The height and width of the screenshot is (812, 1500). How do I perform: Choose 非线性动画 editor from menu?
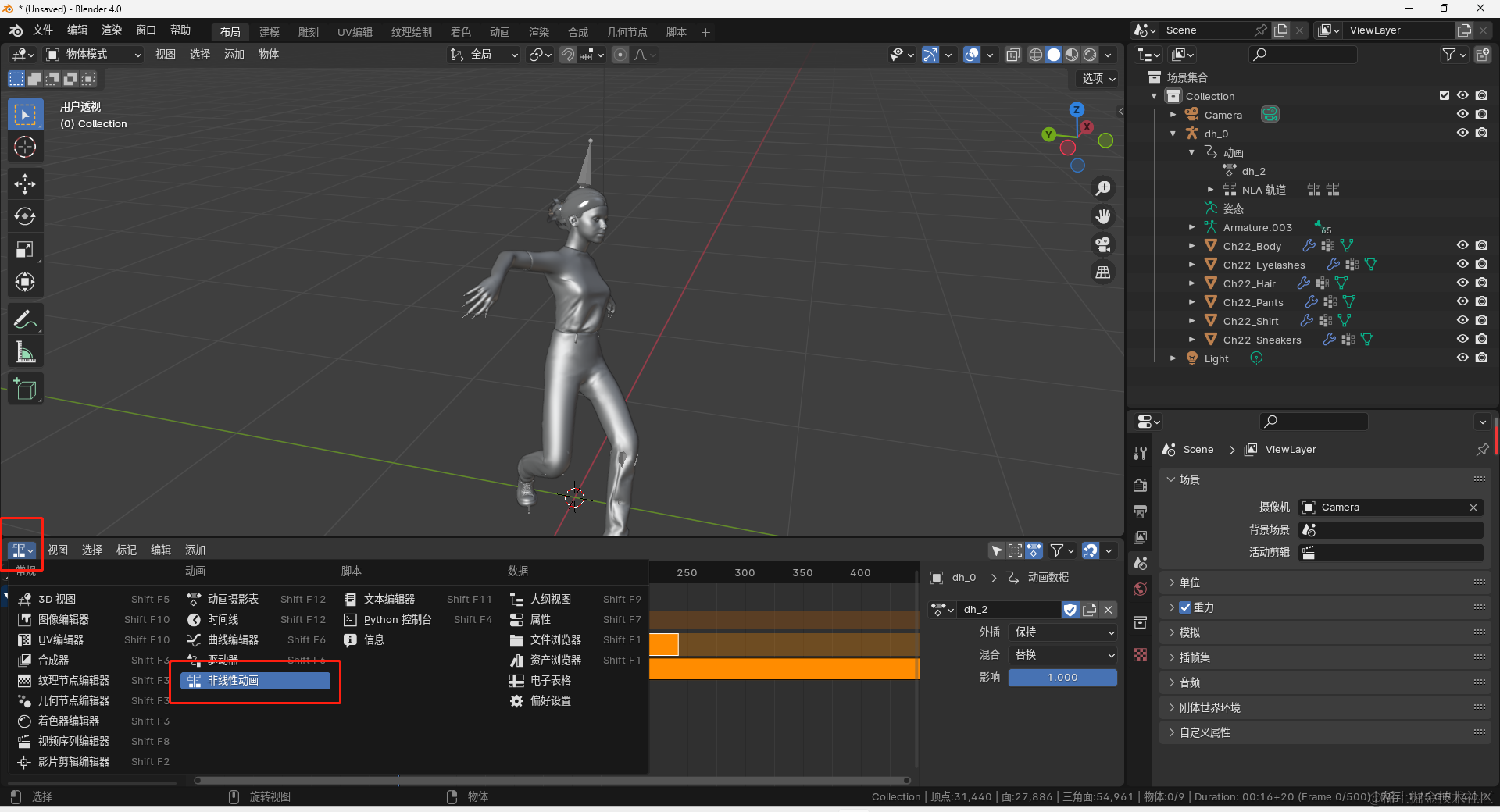[255, 681]
